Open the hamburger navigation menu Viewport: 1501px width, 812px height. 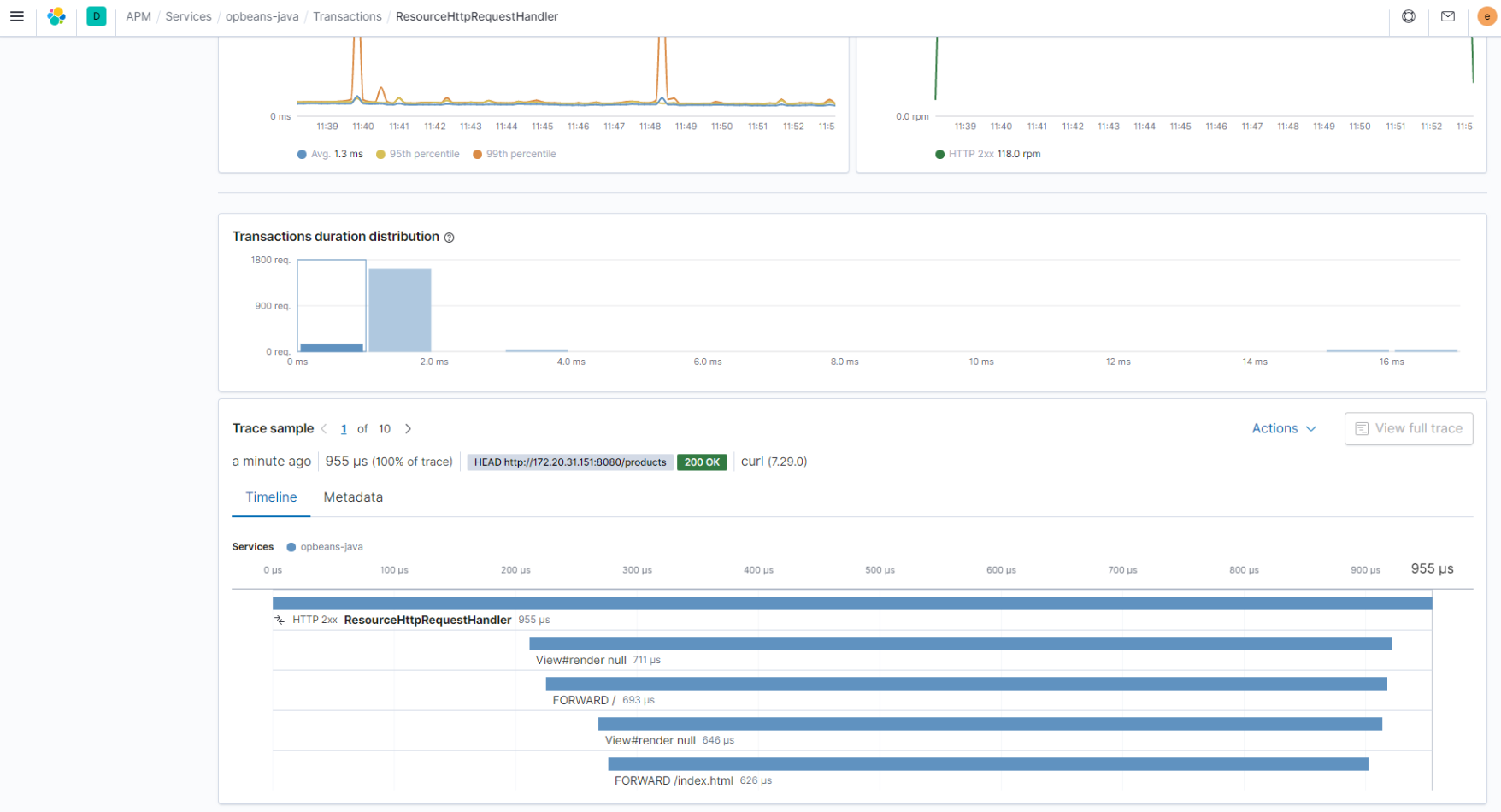[x=16, y=16]
